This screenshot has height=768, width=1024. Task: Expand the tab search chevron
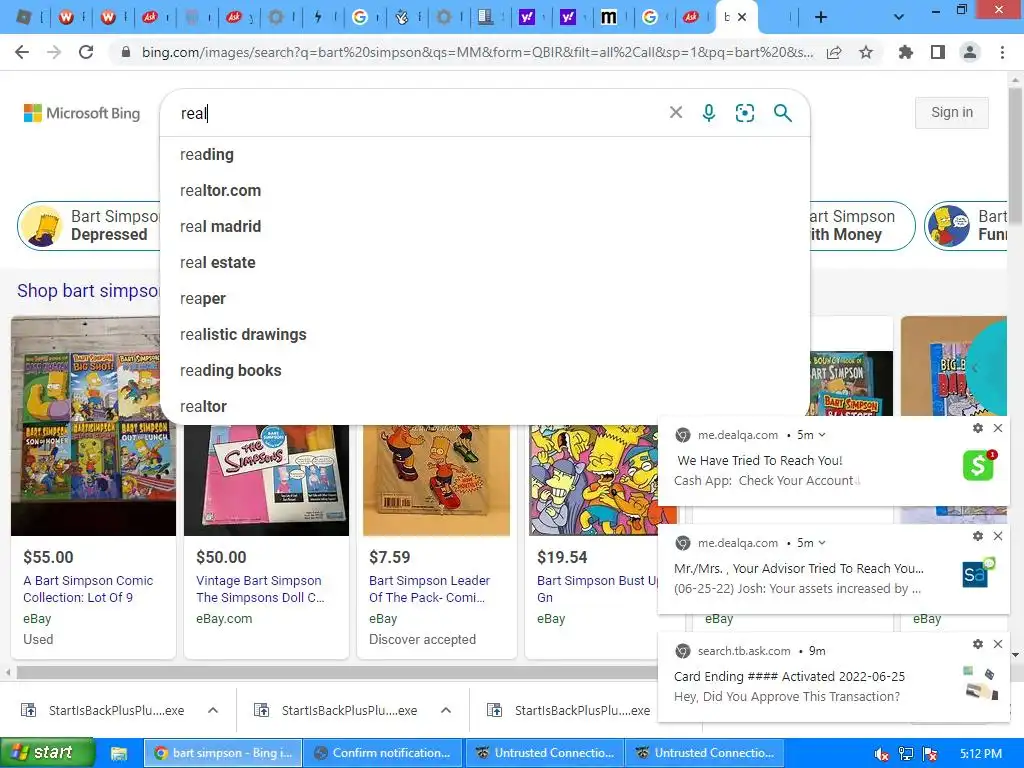[899, 17]
